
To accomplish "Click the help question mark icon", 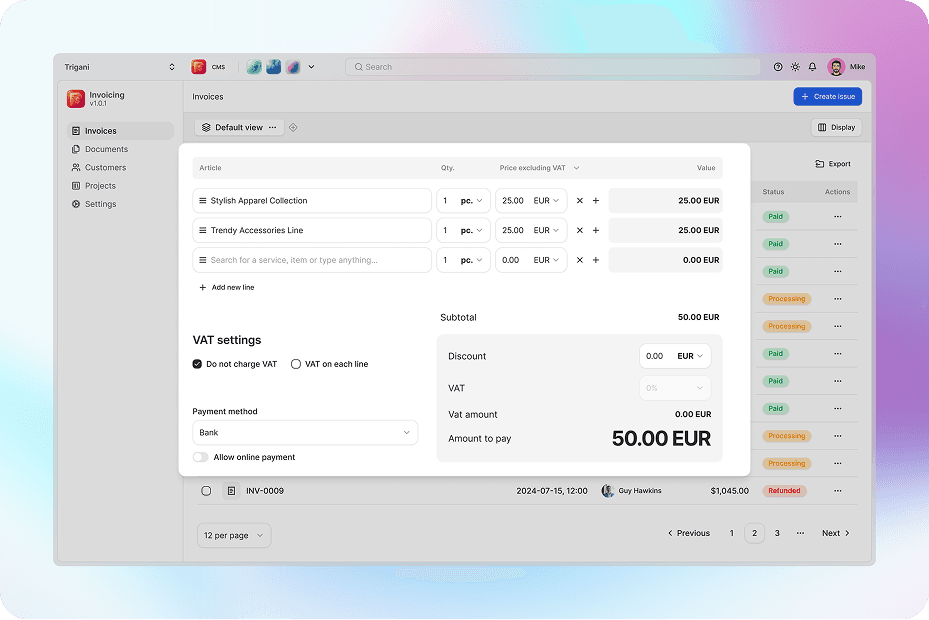I will (x=778, y=67).
